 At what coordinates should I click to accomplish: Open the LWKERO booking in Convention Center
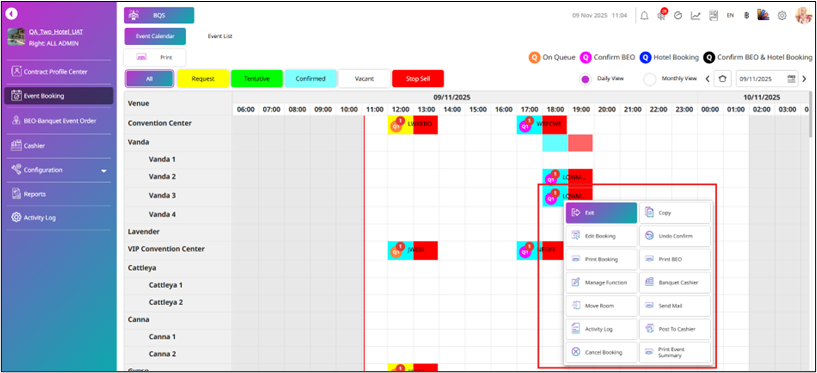point(413,125)
